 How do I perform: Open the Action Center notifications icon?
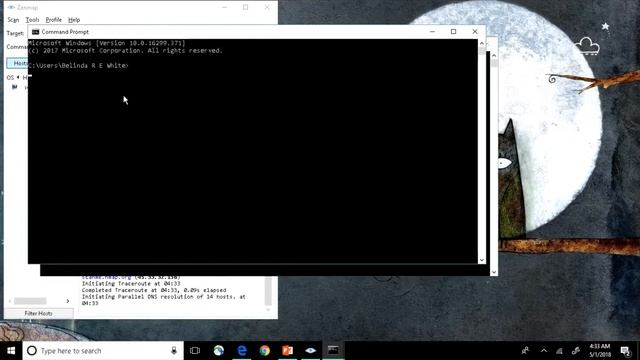tap(625, 351)
